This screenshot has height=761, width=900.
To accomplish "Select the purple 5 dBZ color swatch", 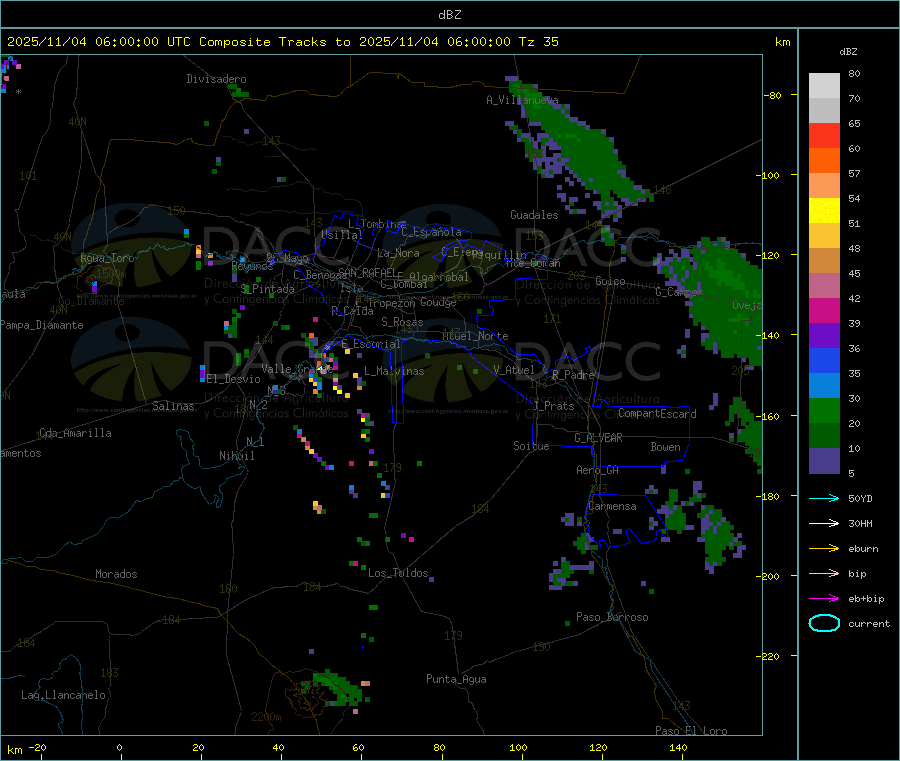I will [x=824, y=460].
